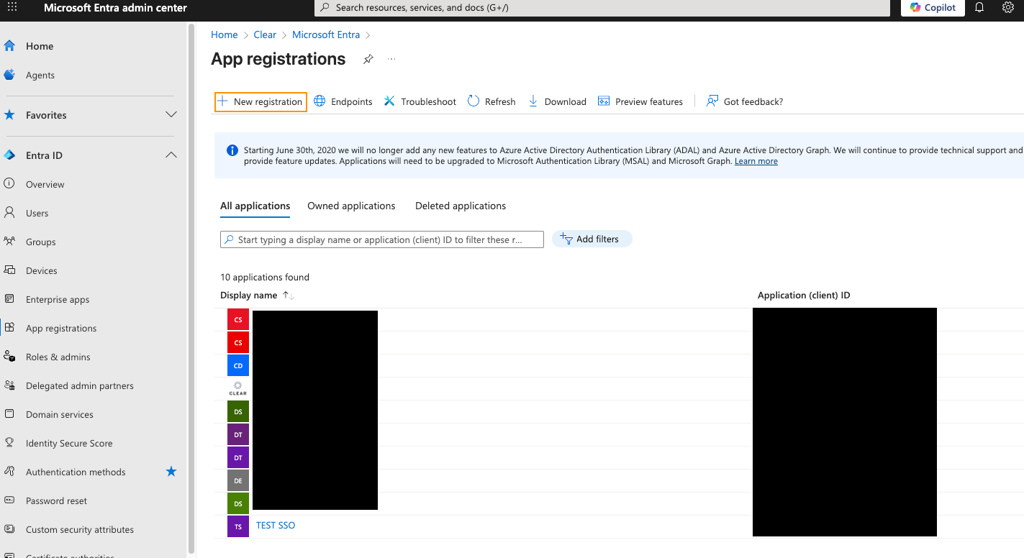The image size is (1024, 558).
Task: Open the settings gear icon
Action: tap(1008, 7)
